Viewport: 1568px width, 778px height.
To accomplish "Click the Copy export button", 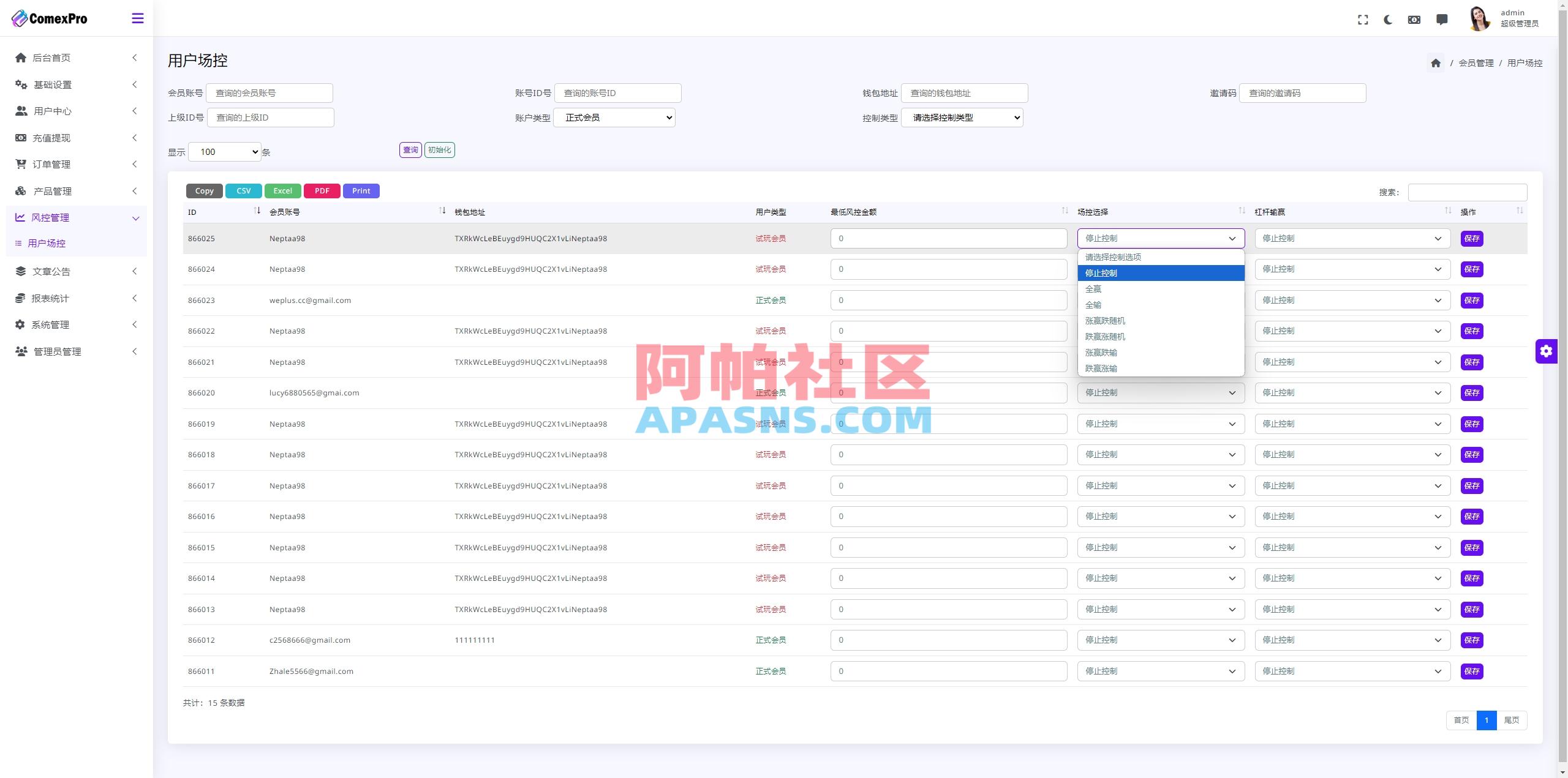I will click(205, 191).
